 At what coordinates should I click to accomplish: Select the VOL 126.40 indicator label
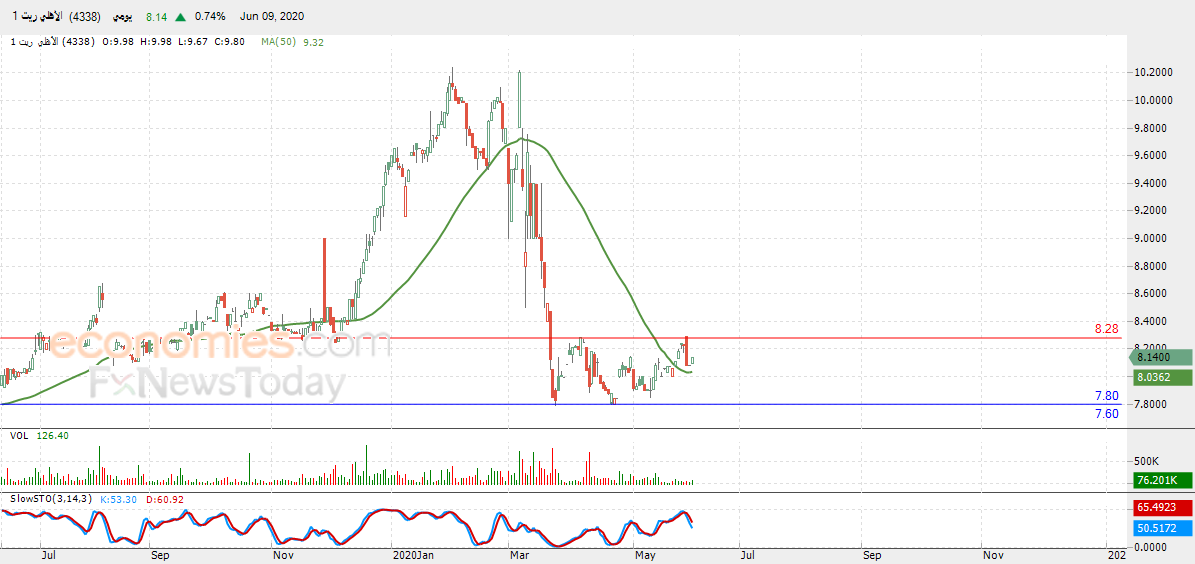click(40, 436)
